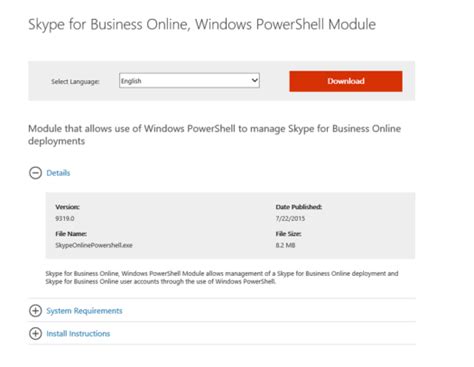
Task: Click the paragraph about PowerShell Module management
Action: 222,277
